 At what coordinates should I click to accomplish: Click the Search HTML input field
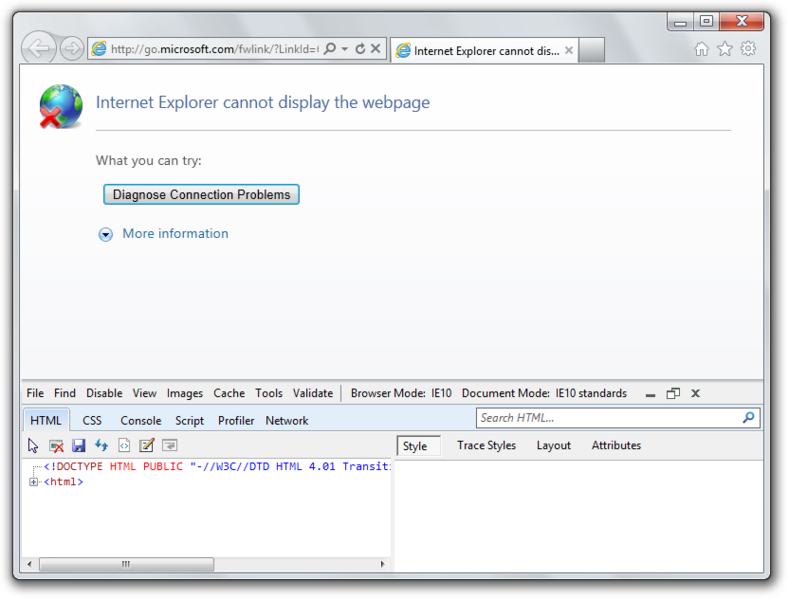[609, 418]
